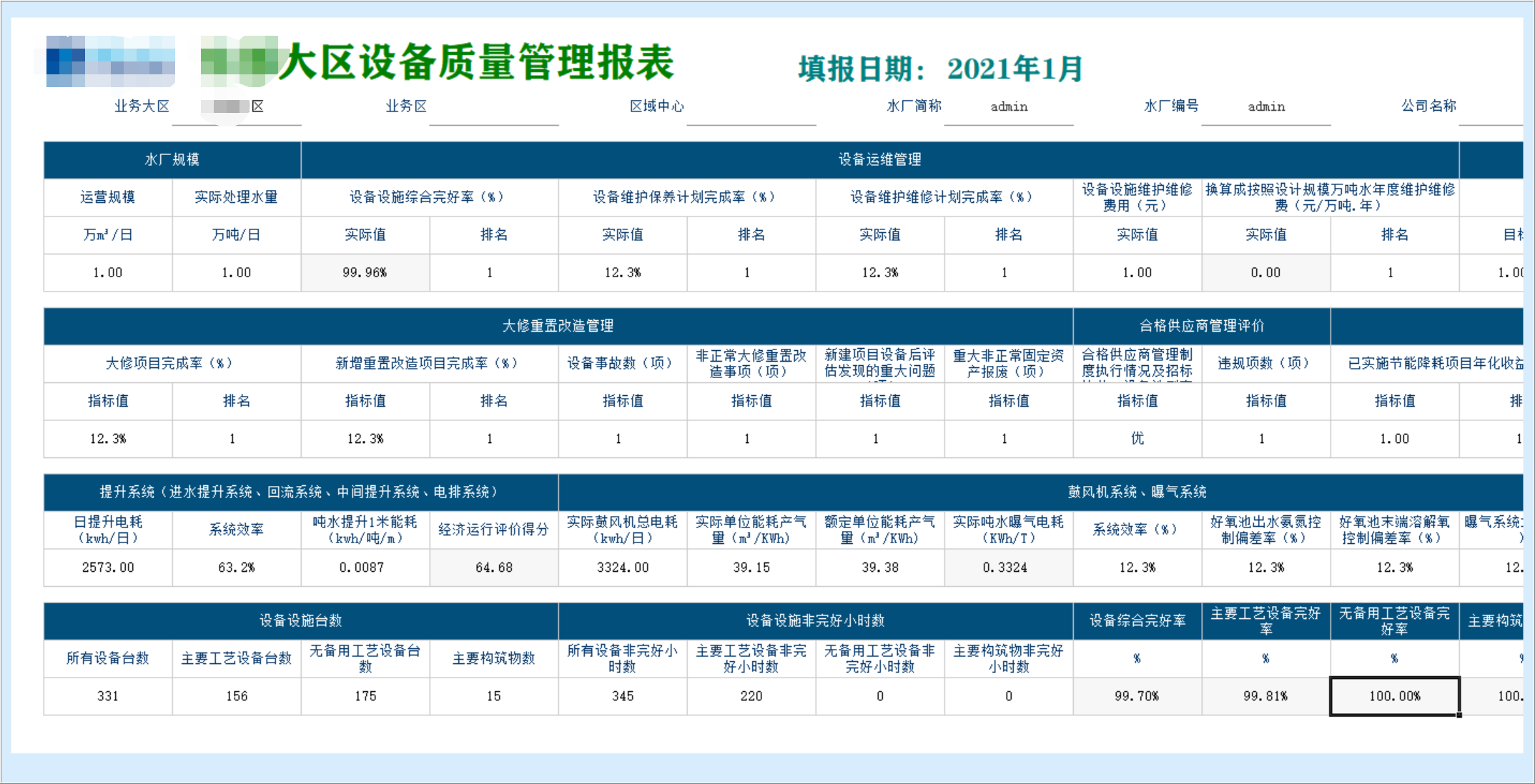This screenshot has height=784, width=1535.
Task: Click the 业务区 input field
Action: click(494, 106)
